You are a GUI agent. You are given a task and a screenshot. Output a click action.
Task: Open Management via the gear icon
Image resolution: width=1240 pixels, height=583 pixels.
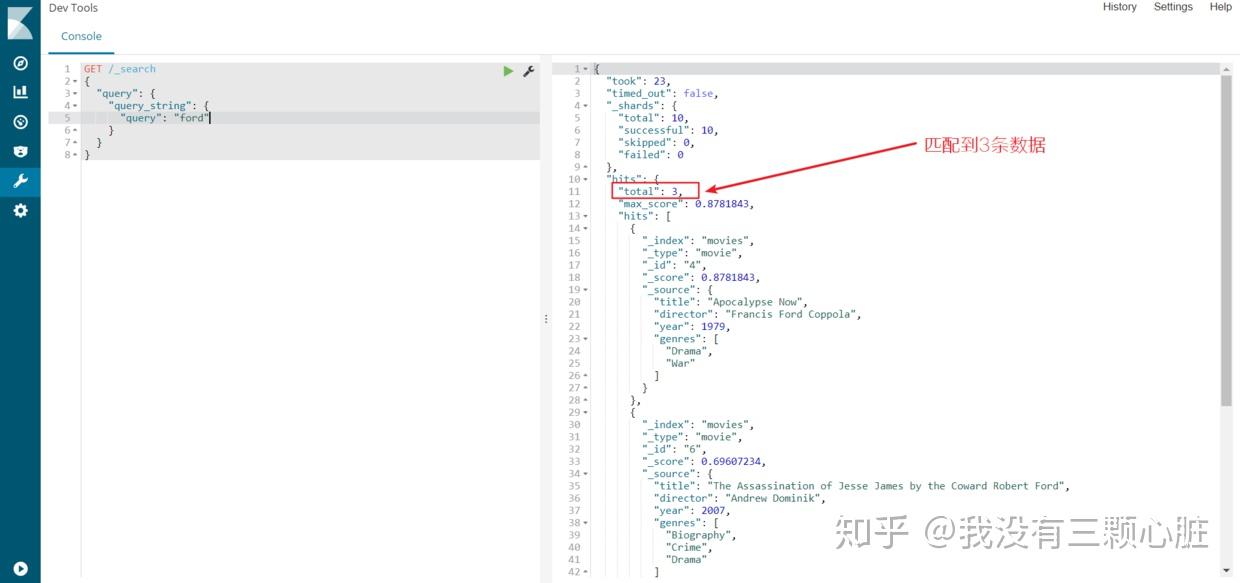(x=20, y=210)
